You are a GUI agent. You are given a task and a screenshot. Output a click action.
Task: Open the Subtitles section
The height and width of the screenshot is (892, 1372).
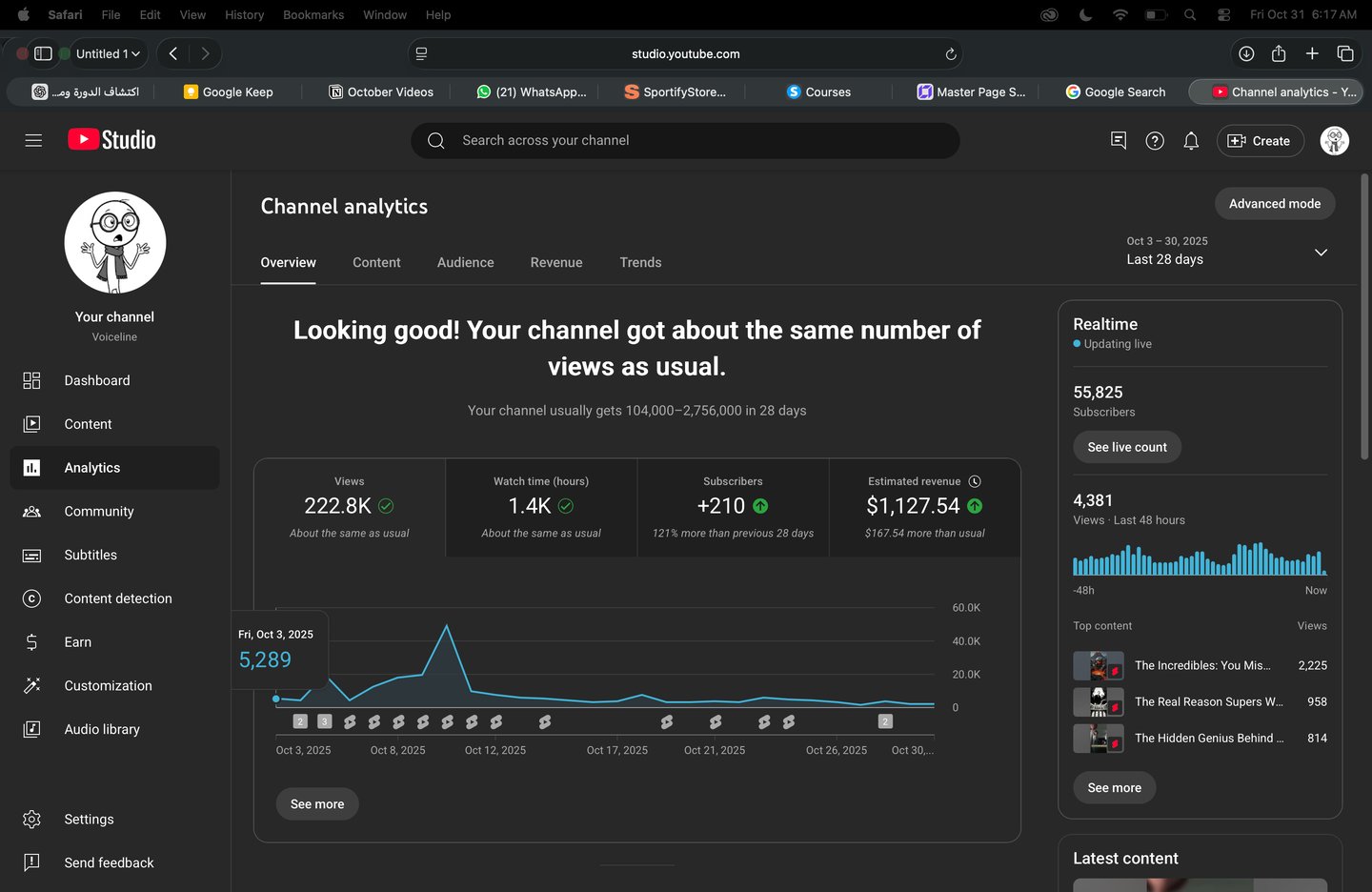[x=114, y=555]
